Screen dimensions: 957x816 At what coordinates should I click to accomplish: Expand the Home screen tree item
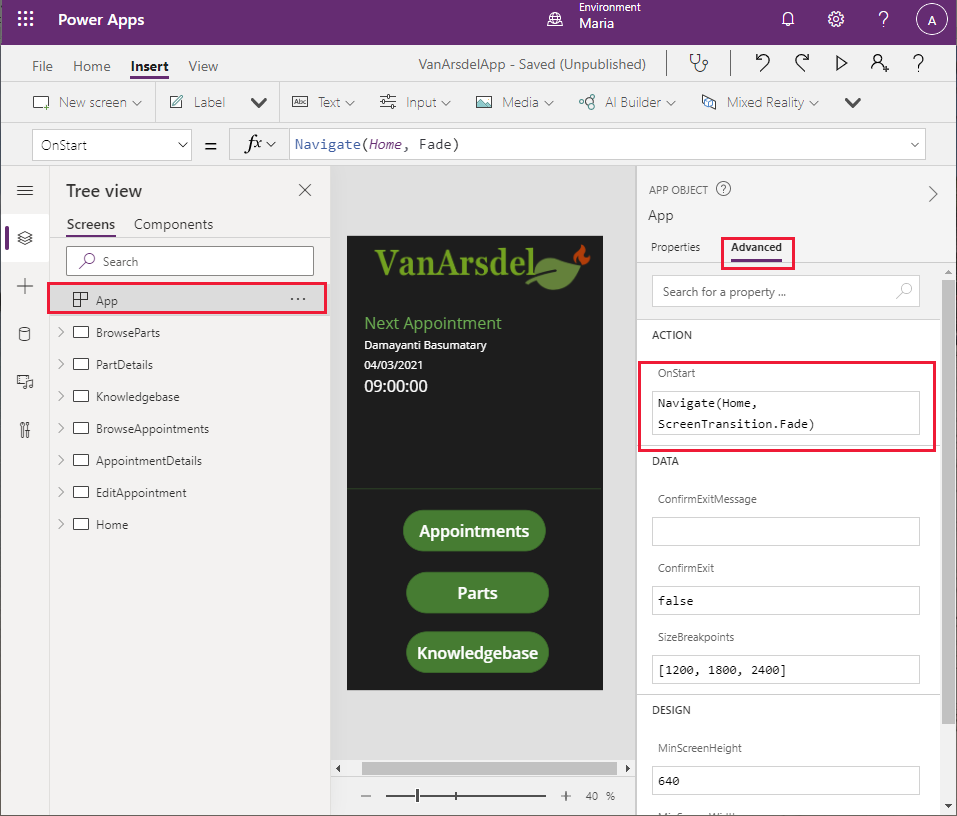tap(59, 524)
